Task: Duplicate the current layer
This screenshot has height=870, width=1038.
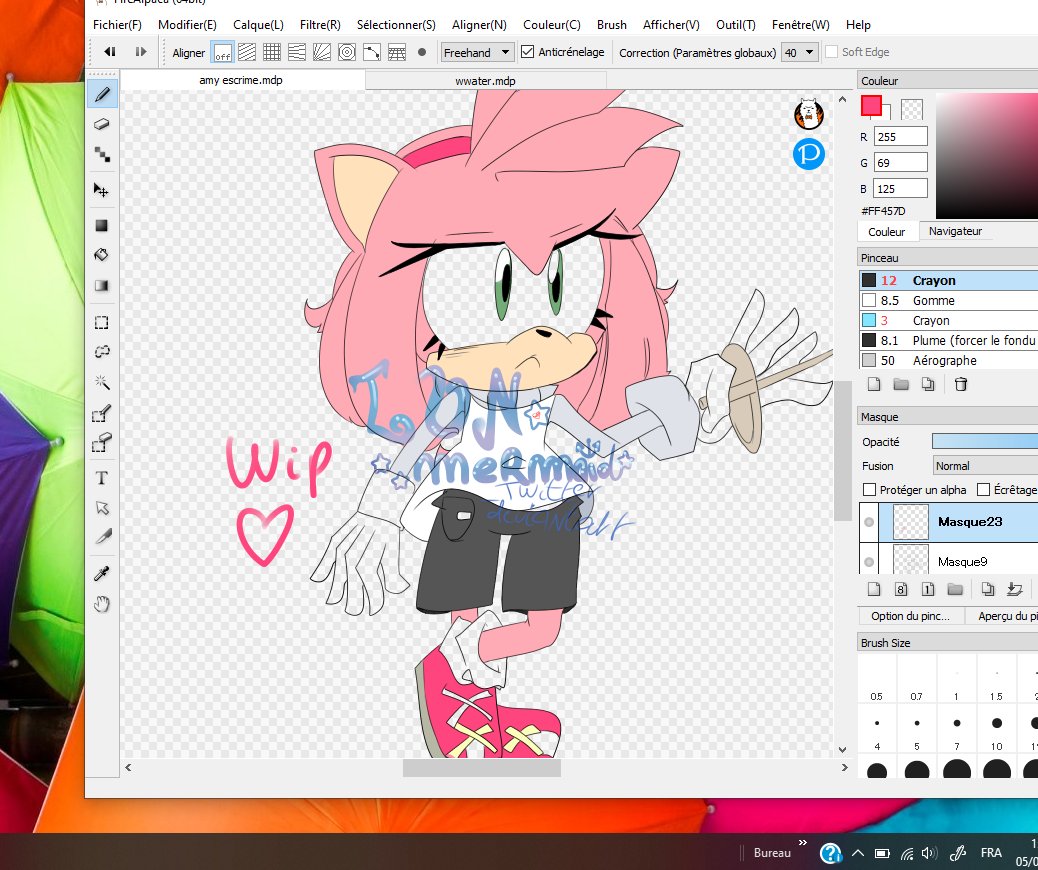Action: pos(988,589)
